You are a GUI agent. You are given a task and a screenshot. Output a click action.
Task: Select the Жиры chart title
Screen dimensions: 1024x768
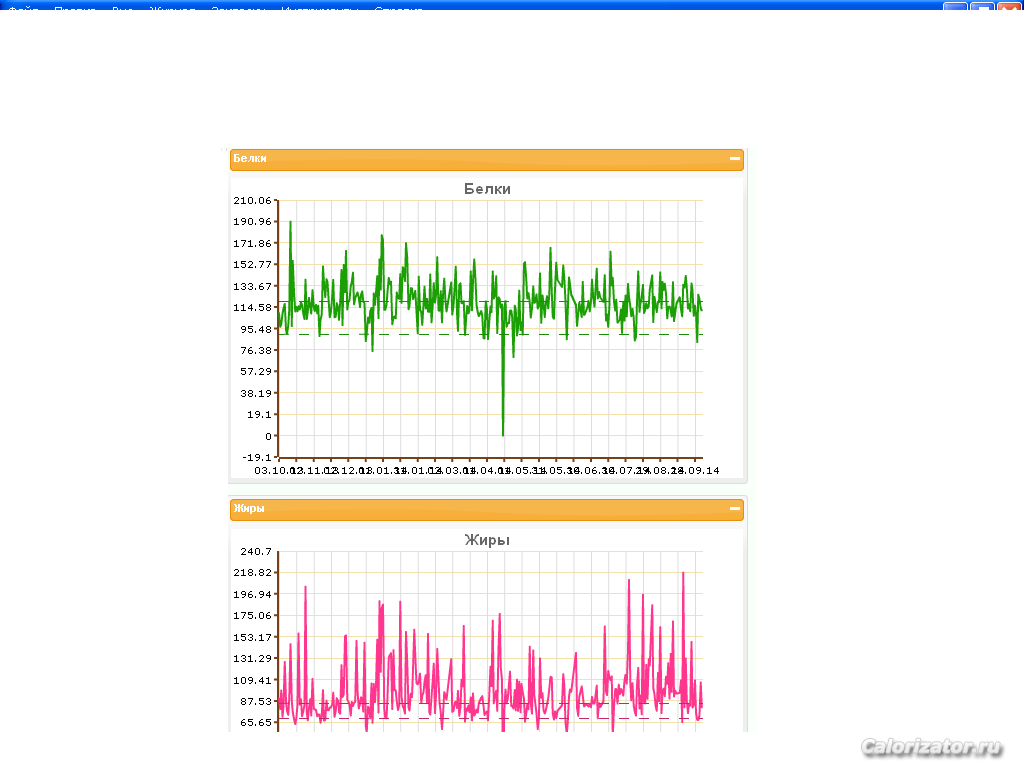[x=487, y=540]
